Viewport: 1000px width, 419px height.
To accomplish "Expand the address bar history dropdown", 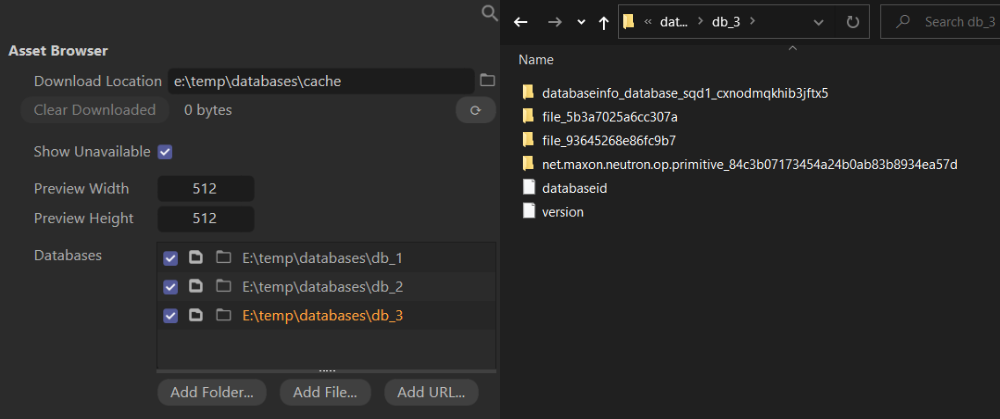I will [x=819, y=21].
